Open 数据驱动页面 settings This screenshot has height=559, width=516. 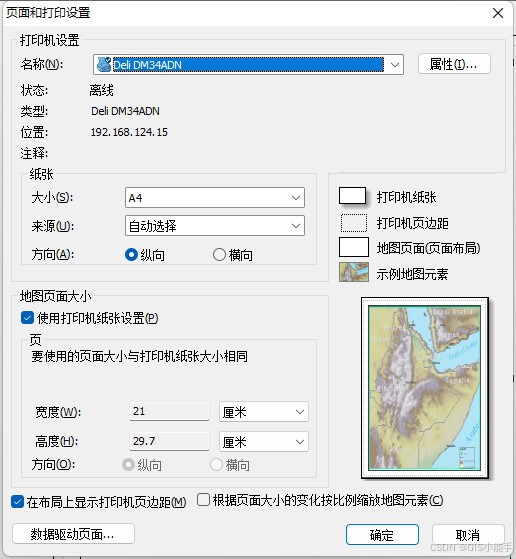click(x=73, y=534)
